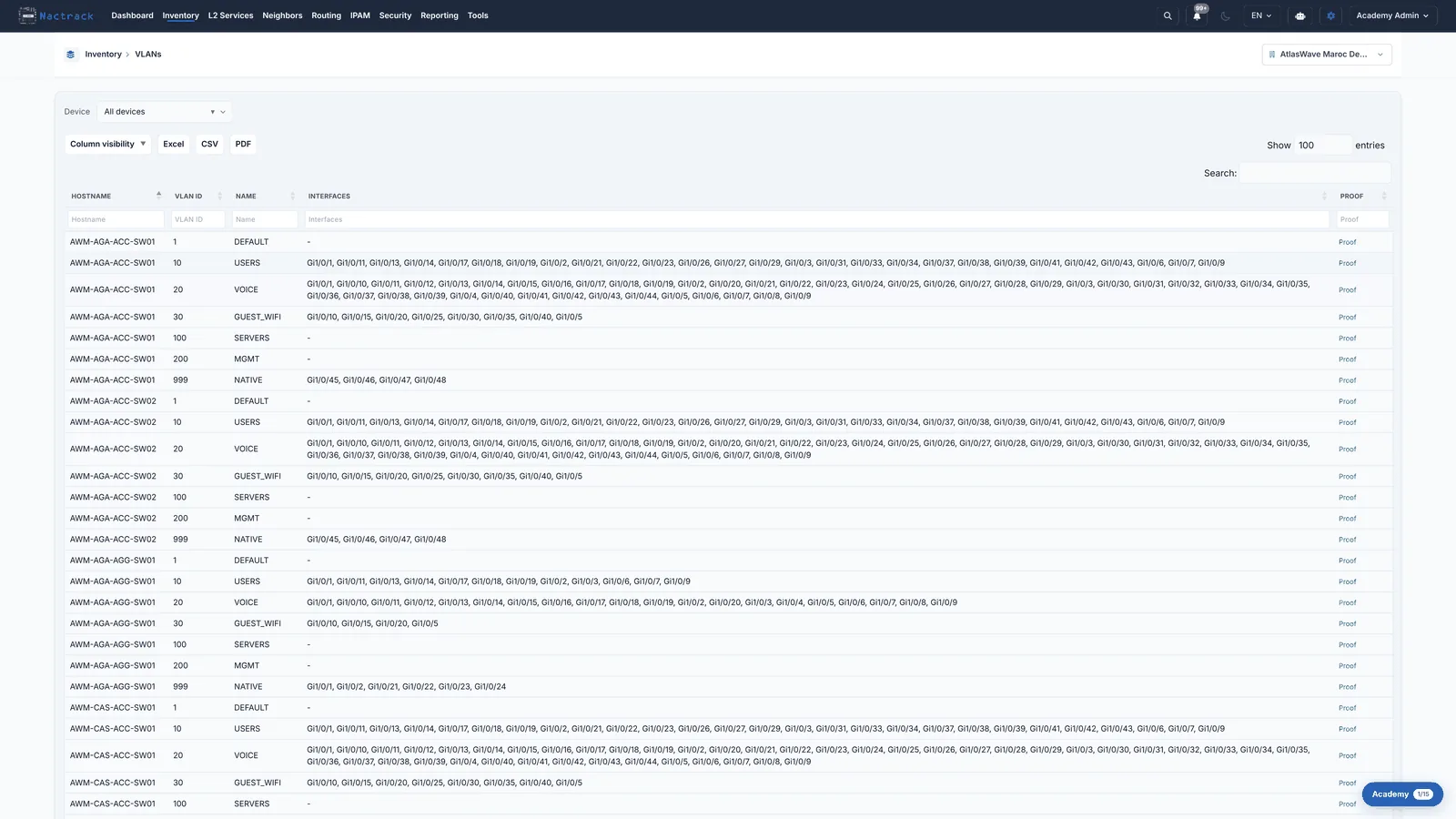Image resolution: width=1456 pixels, height=819 pixels.
Task: Open Academy progress button
Action: coord(1402,794)
